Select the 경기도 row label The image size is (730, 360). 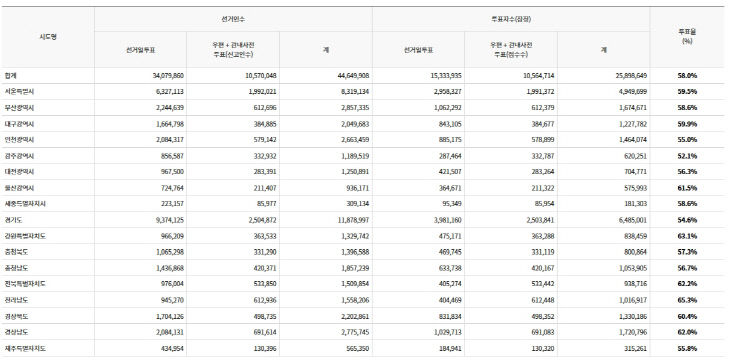14,220
